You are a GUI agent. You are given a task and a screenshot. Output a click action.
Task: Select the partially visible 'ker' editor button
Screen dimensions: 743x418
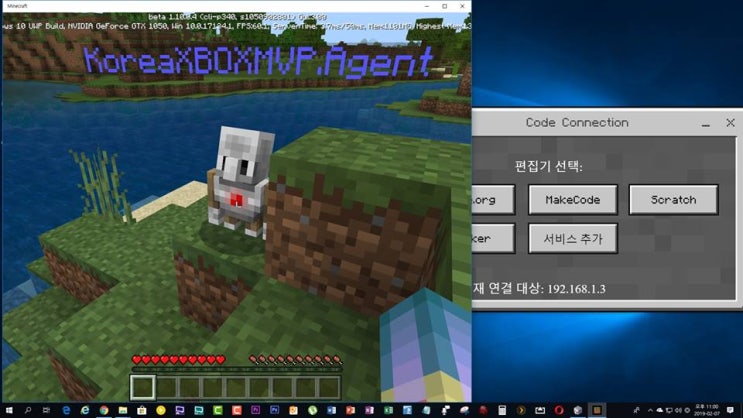point(493,238)
